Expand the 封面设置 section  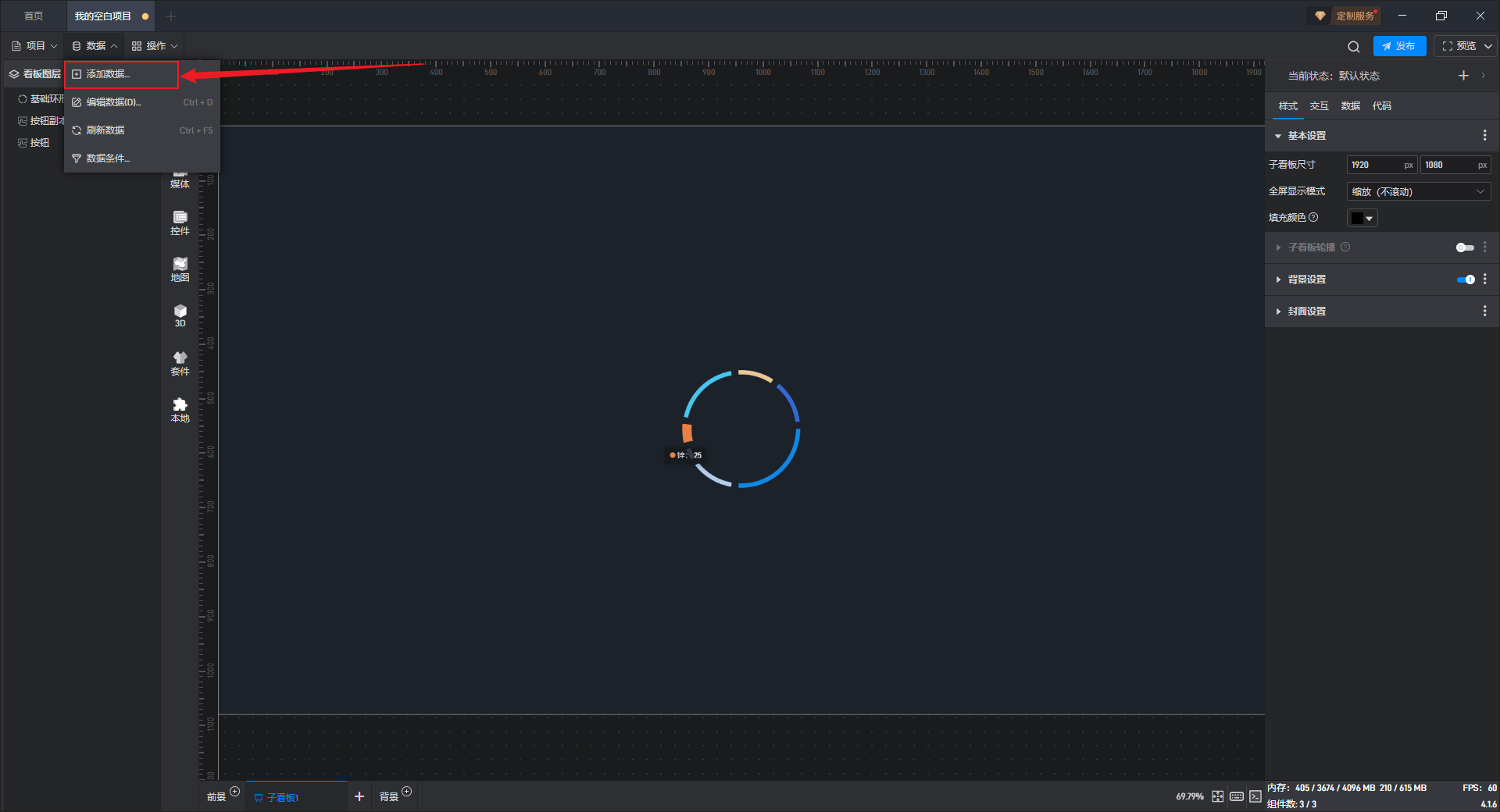click(1278, 312)
